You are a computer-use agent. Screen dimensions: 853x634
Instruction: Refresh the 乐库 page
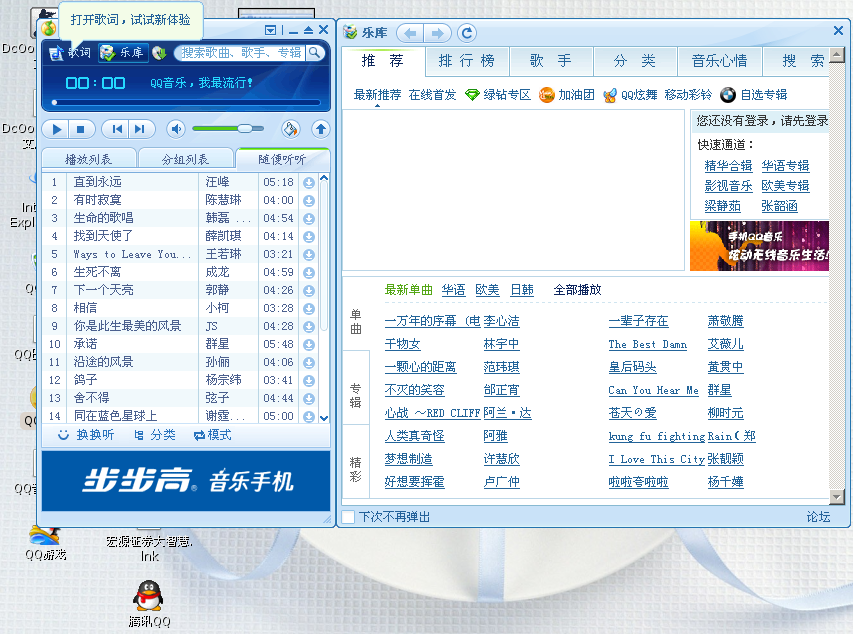467,33
